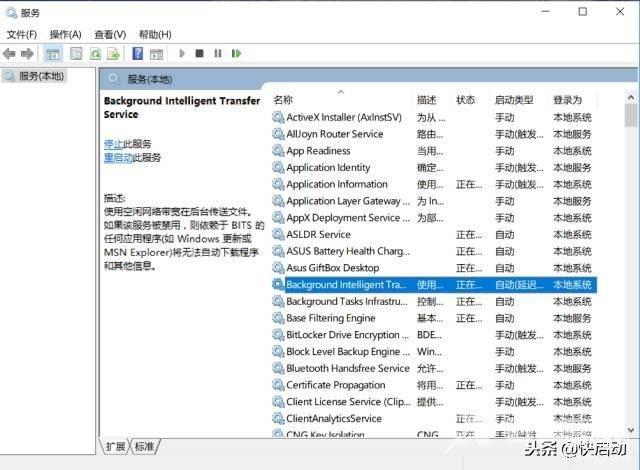Click the 停止 link to stop service
This screenshot has width=640, height=470.
click(113, 144)
